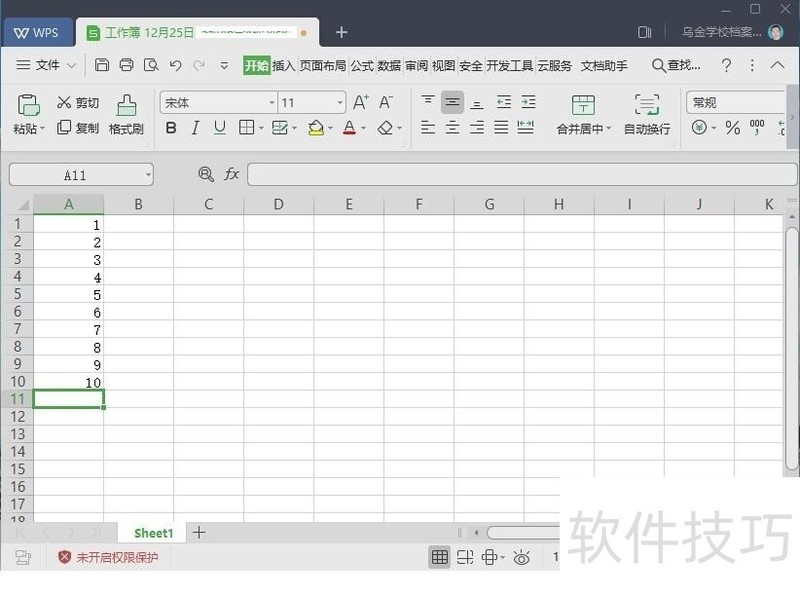This screenshot has height=597, width=800.
Task: Click the 查找 search button
Action: (677, 65)
